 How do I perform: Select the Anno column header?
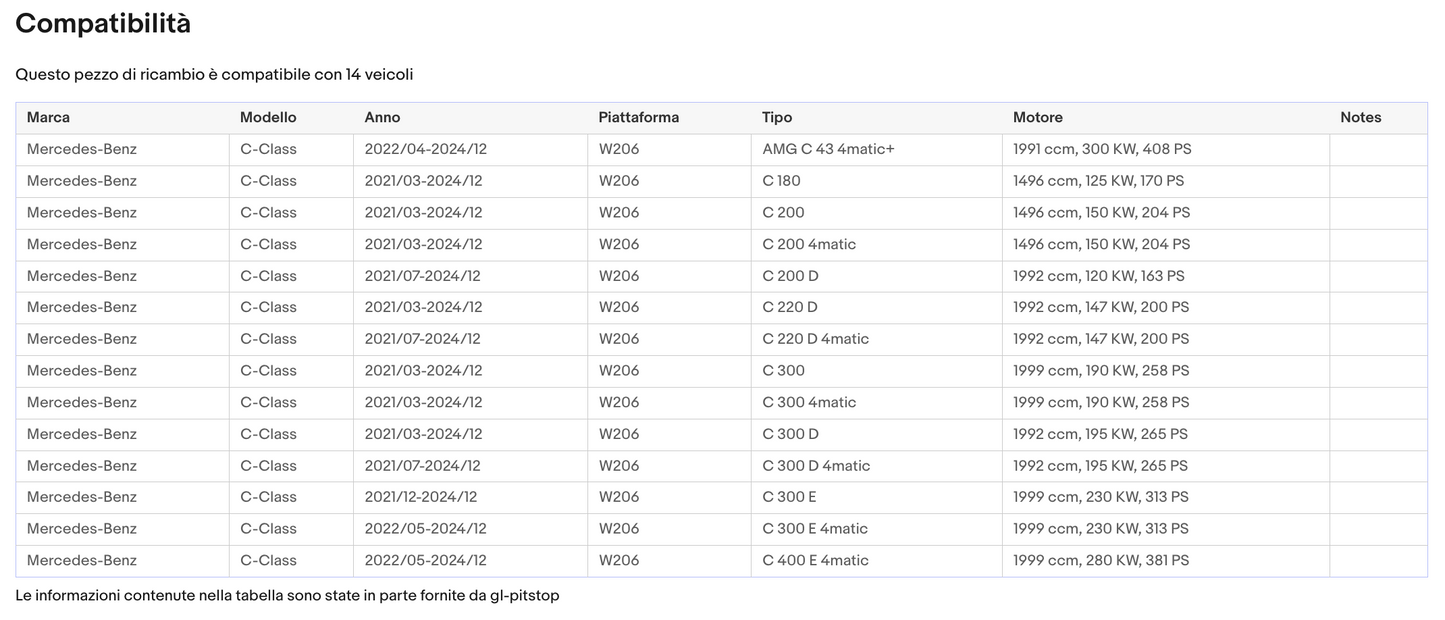pyautogui.click(x=382, y=118)
